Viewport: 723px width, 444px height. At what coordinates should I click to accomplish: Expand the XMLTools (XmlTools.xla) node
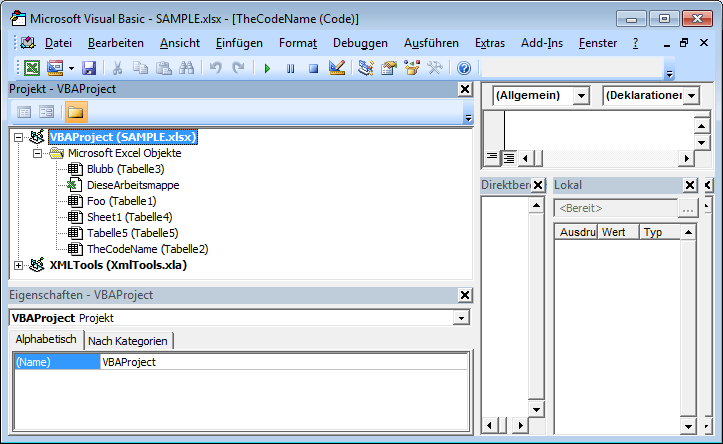[18, 266]
